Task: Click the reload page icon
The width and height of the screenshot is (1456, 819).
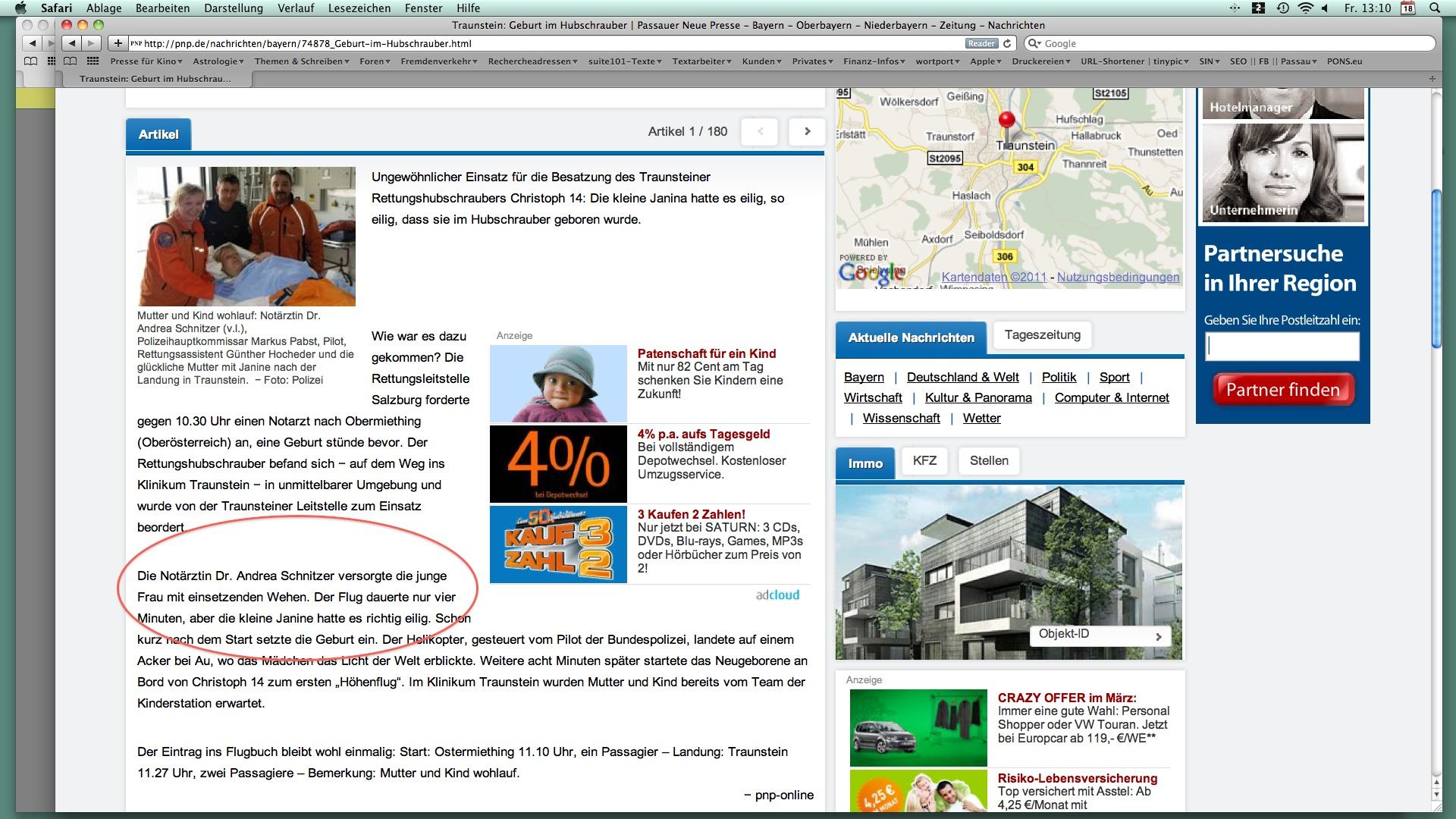Action: tap(1007, 43)
